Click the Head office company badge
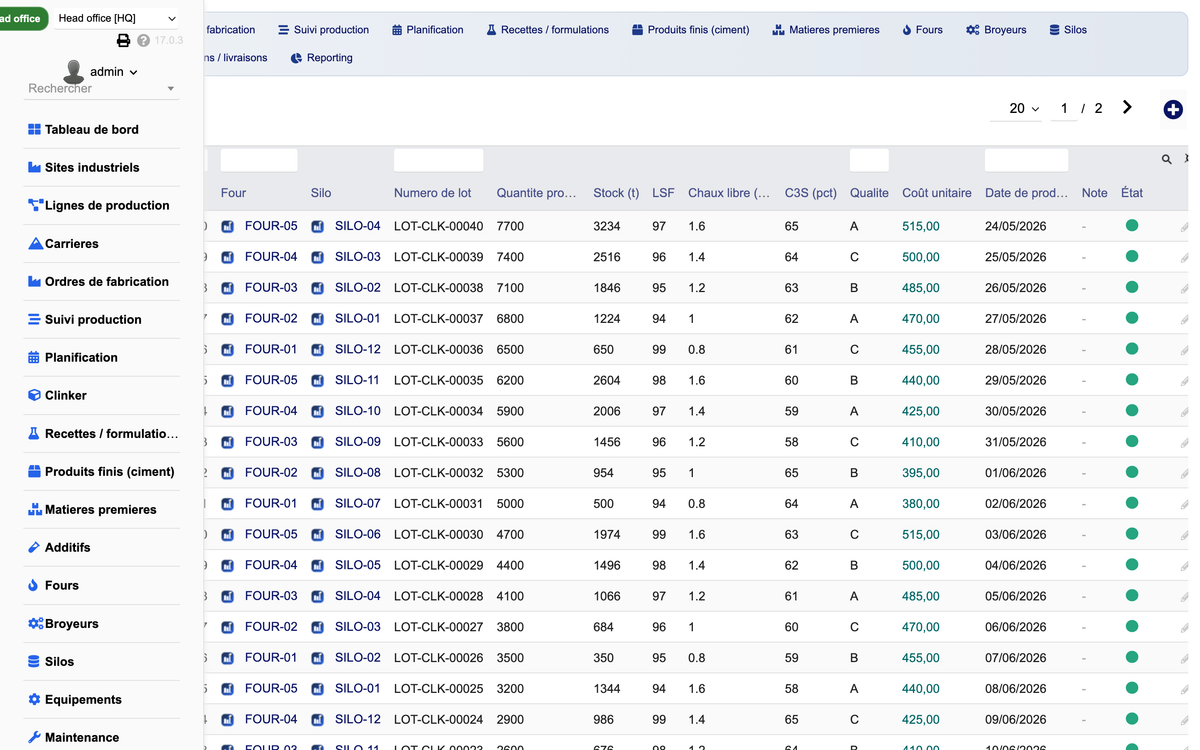Screen dimensions: 1200x750 tap(22, 18)
